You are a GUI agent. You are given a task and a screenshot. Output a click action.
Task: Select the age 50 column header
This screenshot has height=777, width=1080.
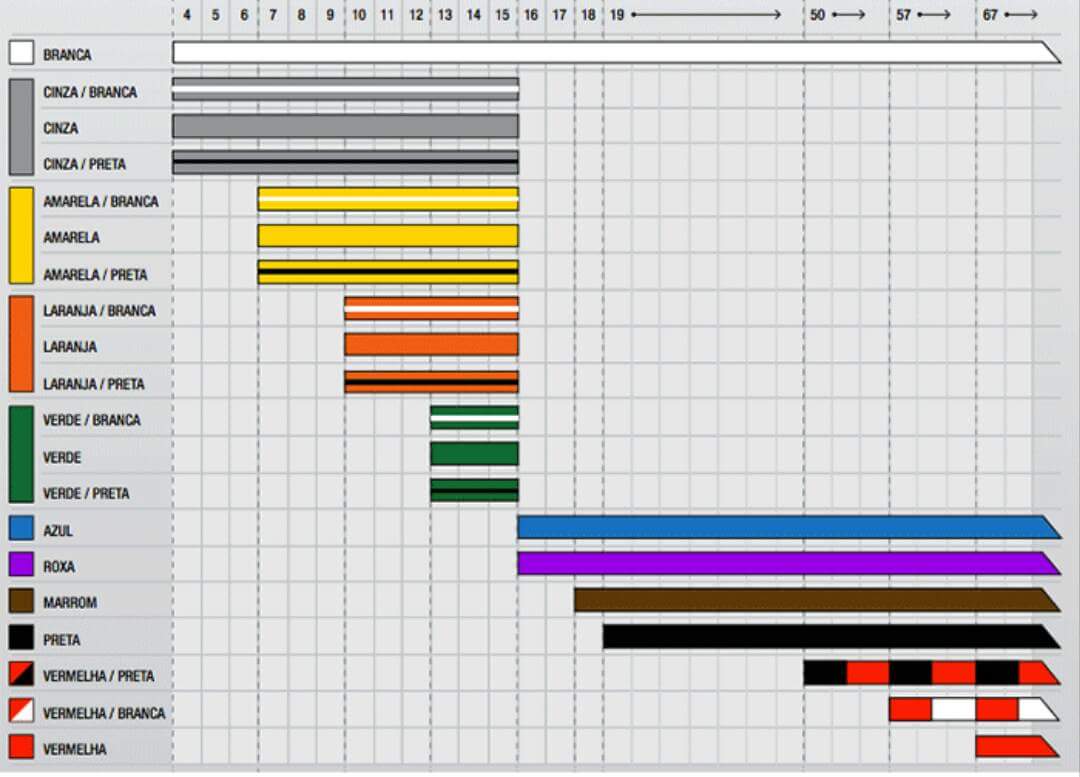pos(818,15)
